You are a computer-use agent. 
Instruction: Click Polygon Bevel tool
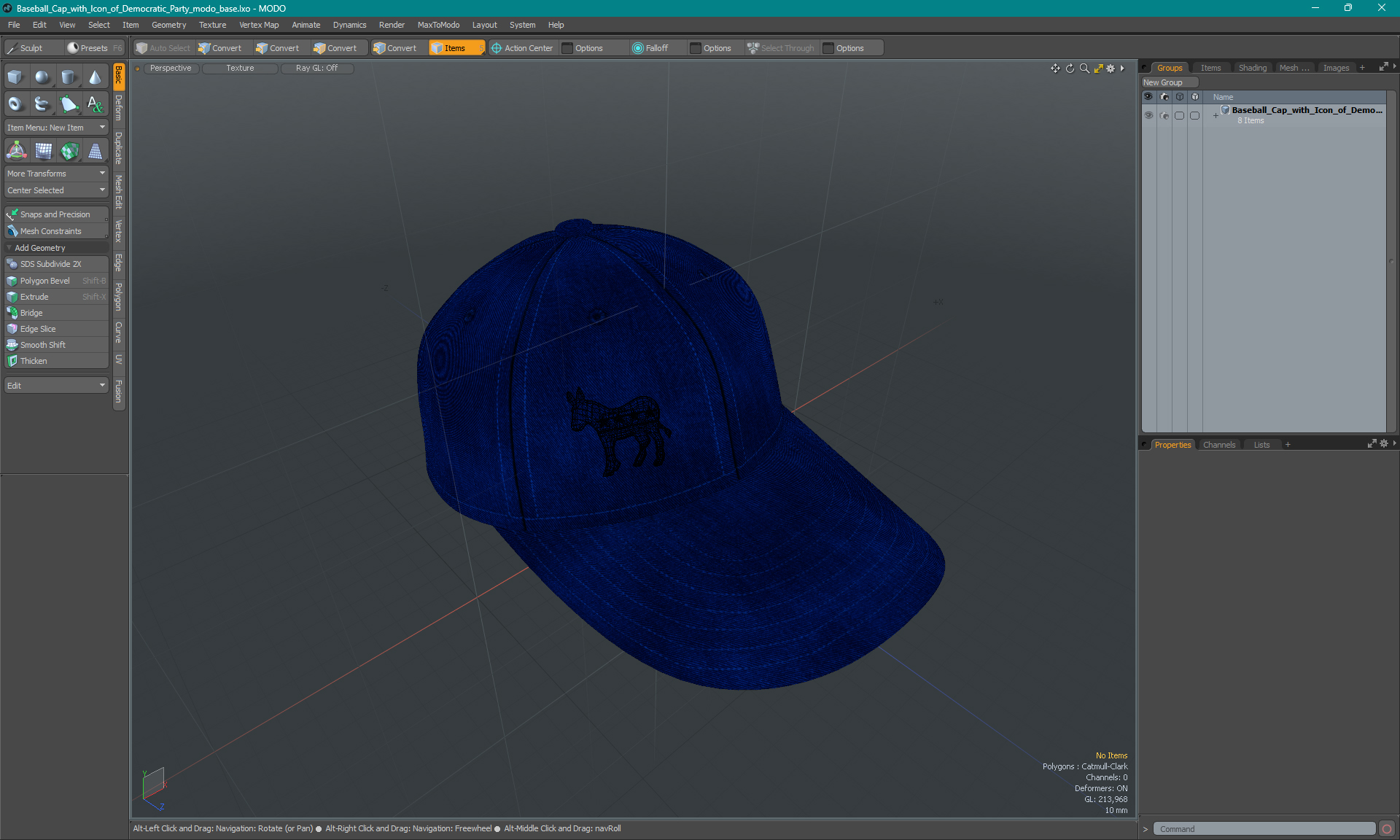56,281
